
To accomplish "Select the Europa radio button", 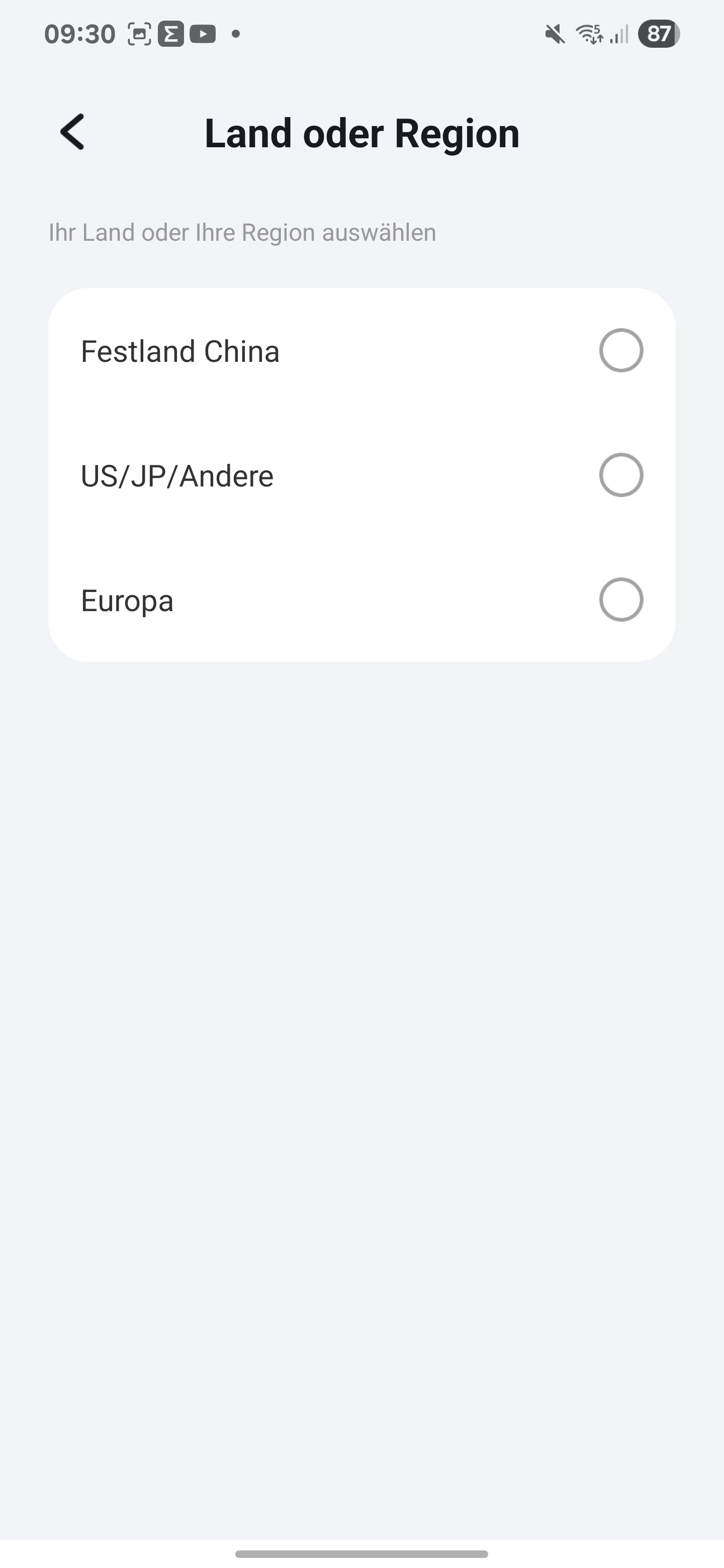I will [620, 600].
